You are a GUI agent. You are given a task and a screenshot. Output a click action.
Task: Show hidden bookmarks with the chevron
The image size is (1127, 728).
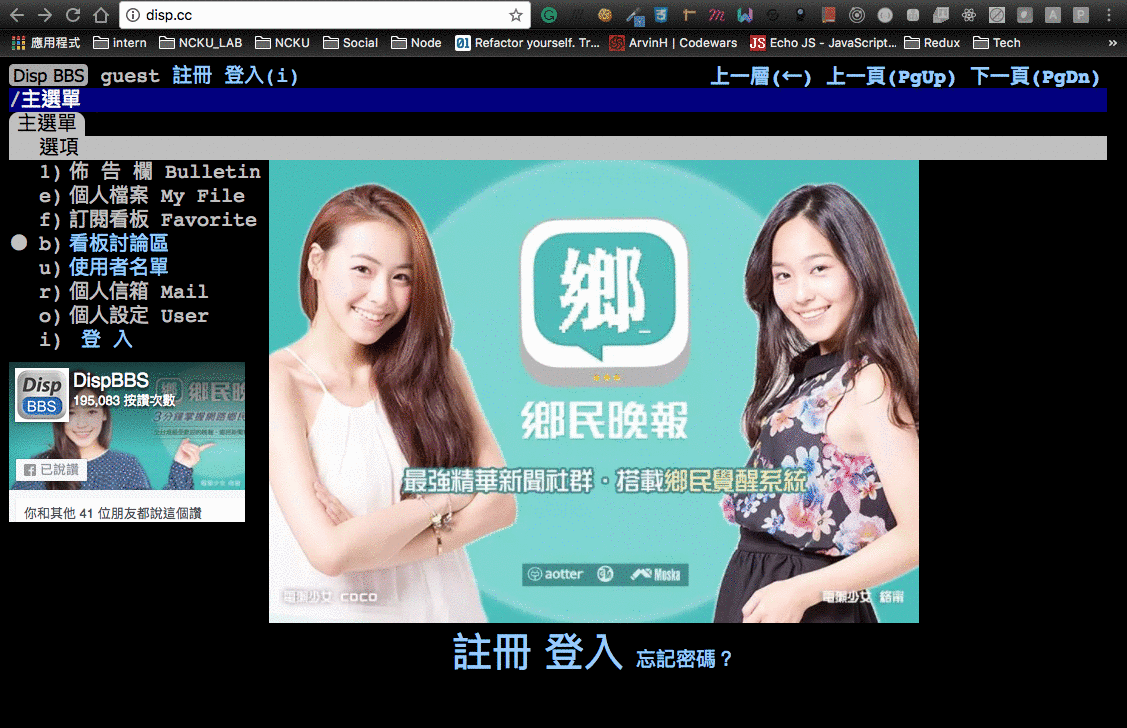pos(1112,43)
